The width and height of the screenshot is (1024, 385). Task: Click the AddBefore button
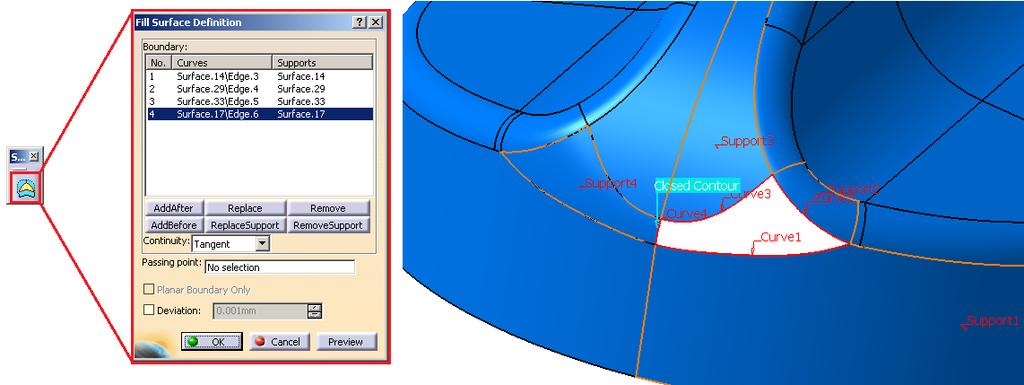(174, 225)
